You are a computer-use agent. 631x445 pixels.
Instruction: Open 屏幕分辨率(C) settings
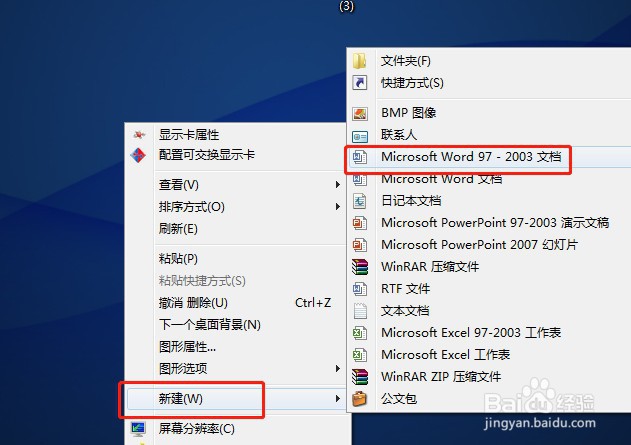[x=196, y=429]
